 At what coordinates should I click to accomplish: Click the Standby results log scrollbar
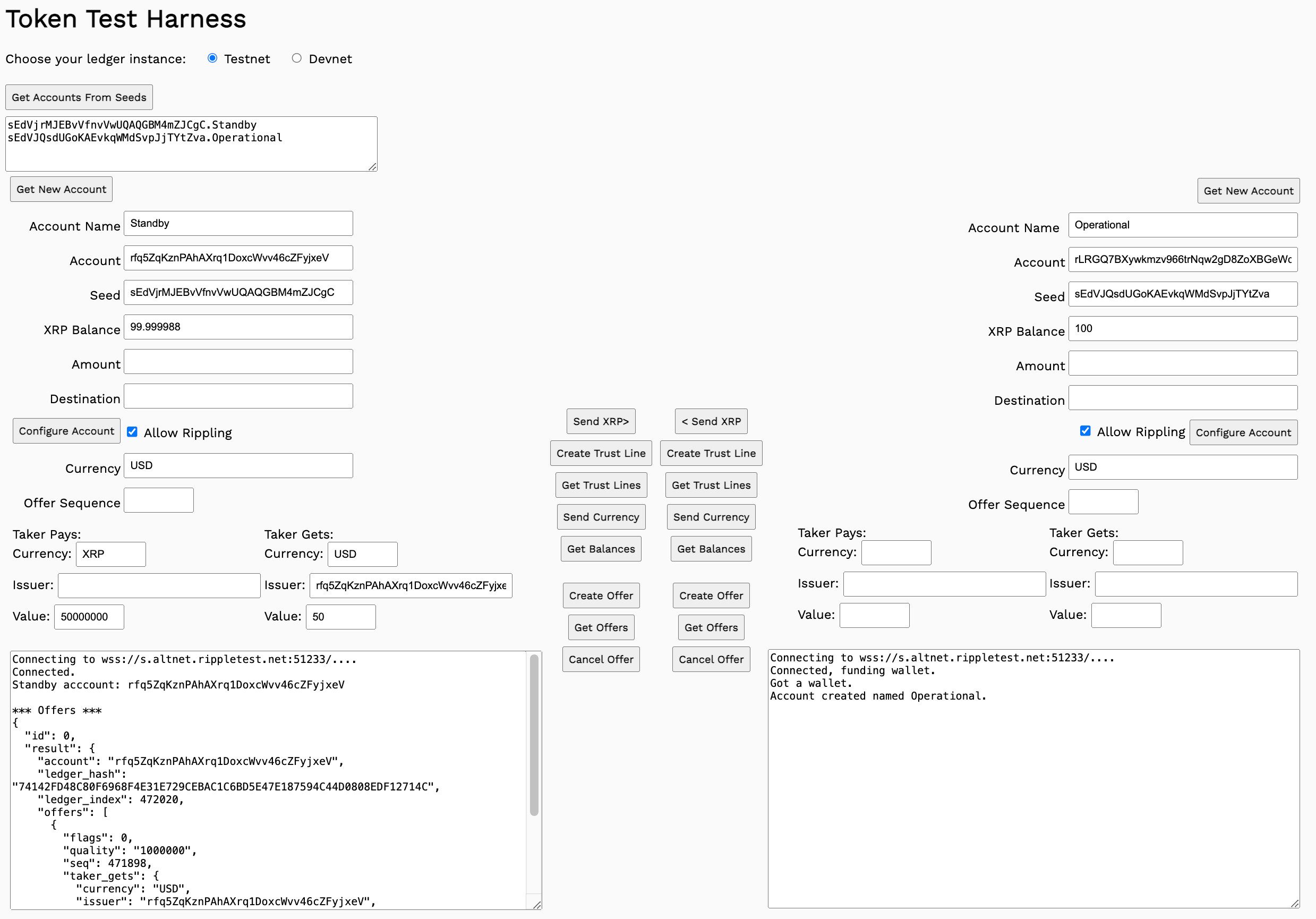[x=534, y=737]
